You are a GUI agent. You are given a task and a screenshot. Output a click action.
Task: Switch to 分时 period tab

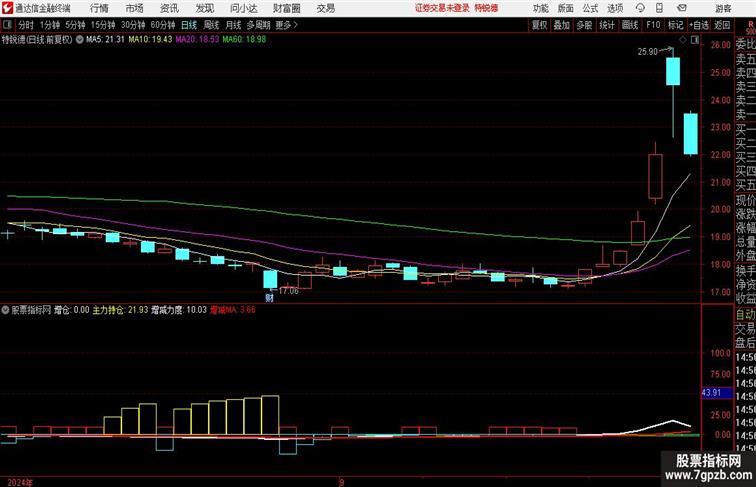(x=26, y=25)
